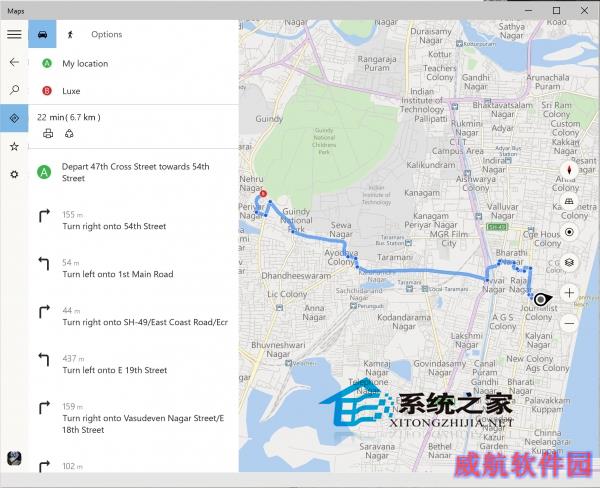Show my location on map

coord(569,232)
